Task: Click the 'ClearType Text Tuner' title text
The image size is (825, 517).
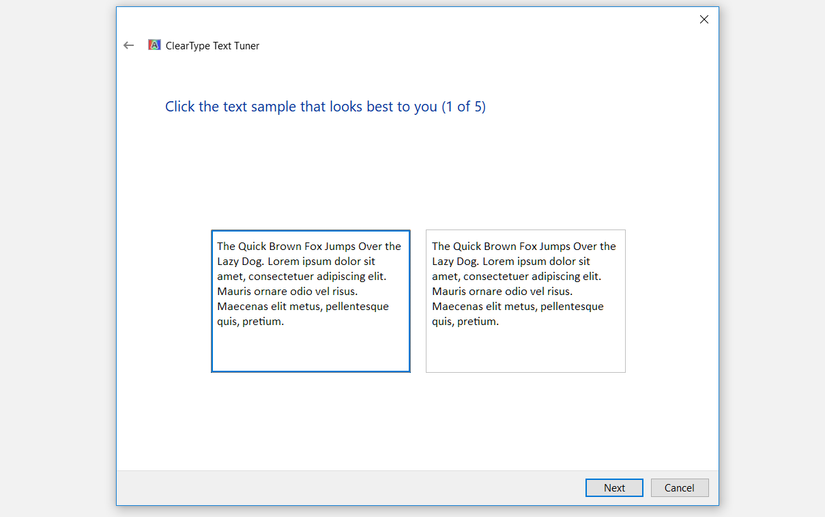Action: (x=212, y=46)
